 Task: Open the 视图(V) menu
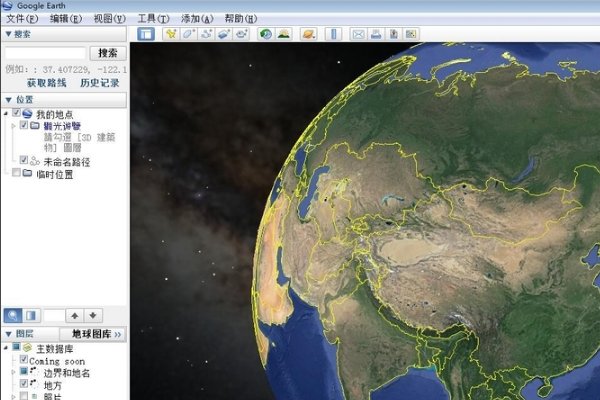(110, 18)
